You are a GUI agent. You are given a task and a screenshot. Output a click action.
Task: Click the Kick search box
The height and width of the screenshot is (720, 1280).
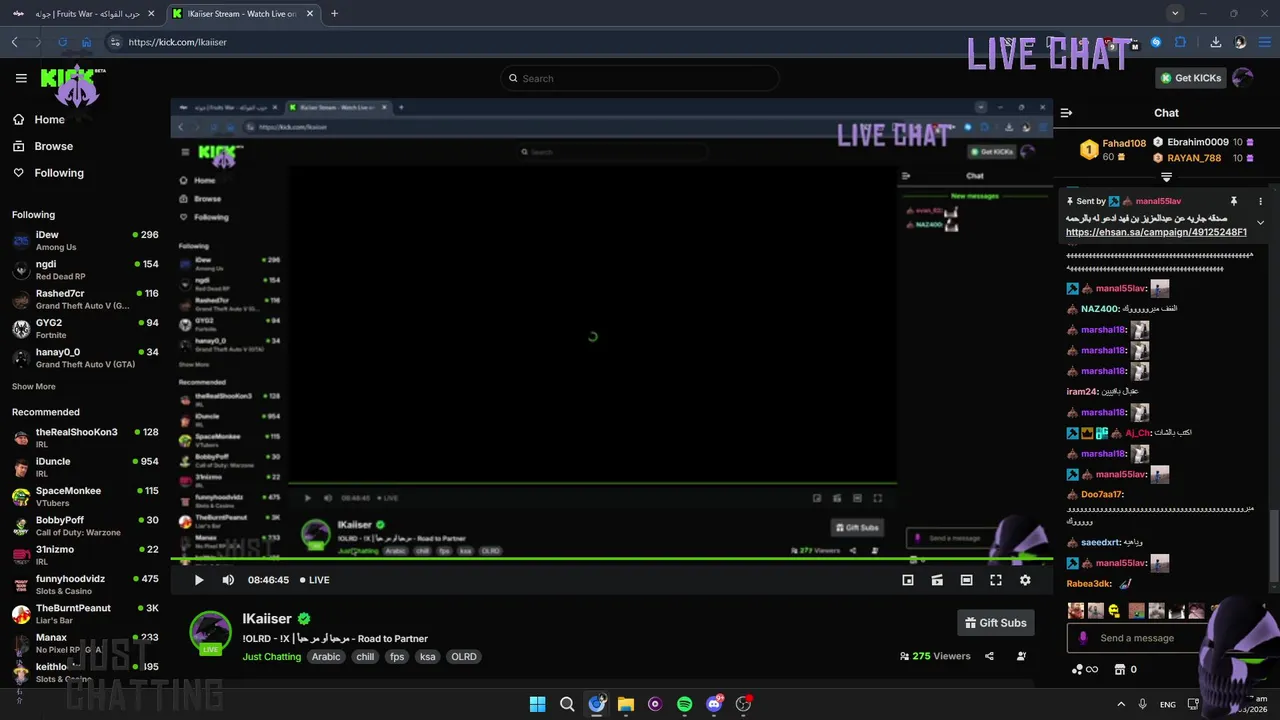click(640, 78)
